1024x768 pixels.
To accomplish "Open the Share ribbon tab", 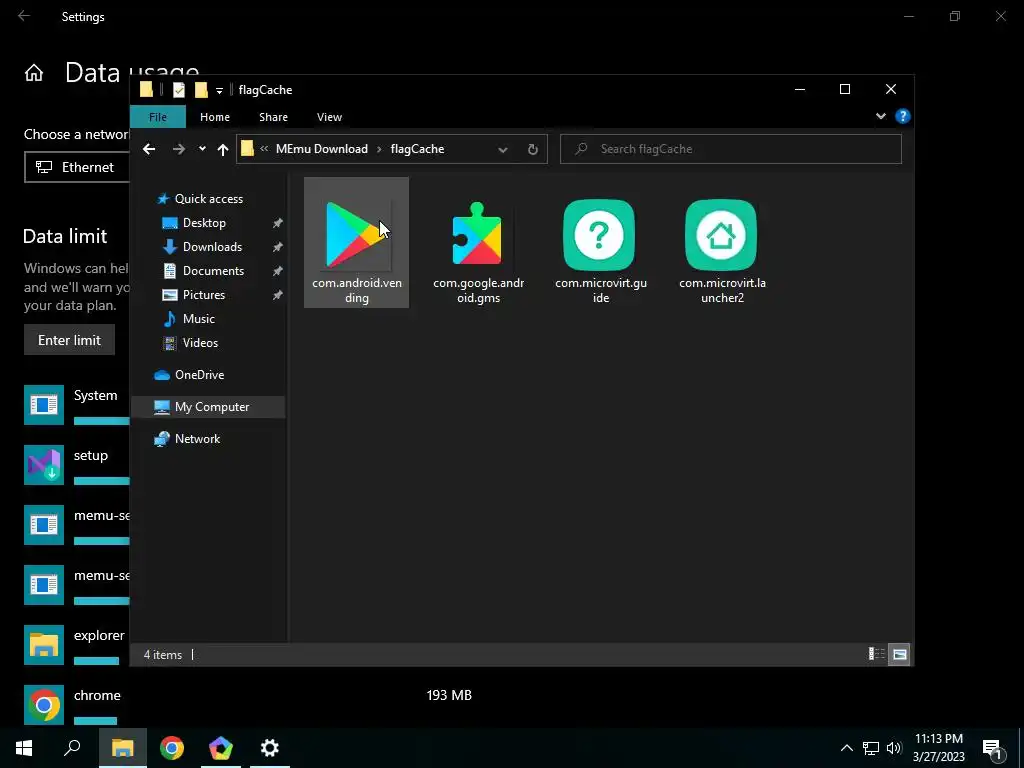I will pyautogui.click(x=273, y=117).
